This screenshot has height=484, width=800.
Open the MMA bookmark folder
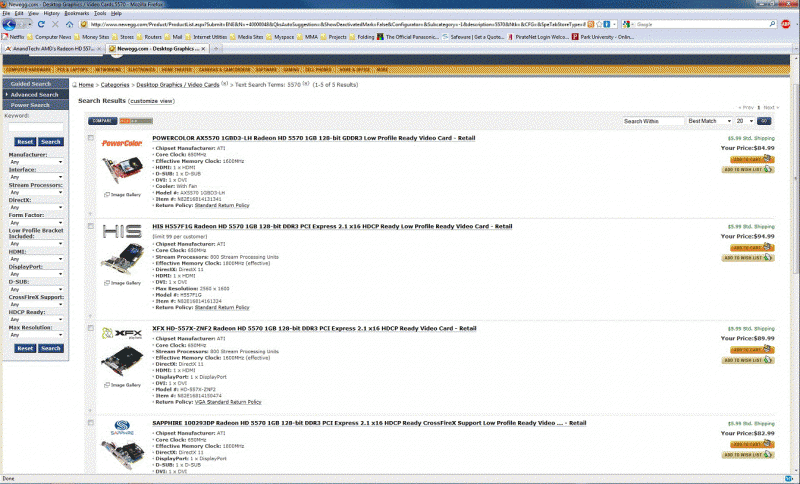point(308,37)
